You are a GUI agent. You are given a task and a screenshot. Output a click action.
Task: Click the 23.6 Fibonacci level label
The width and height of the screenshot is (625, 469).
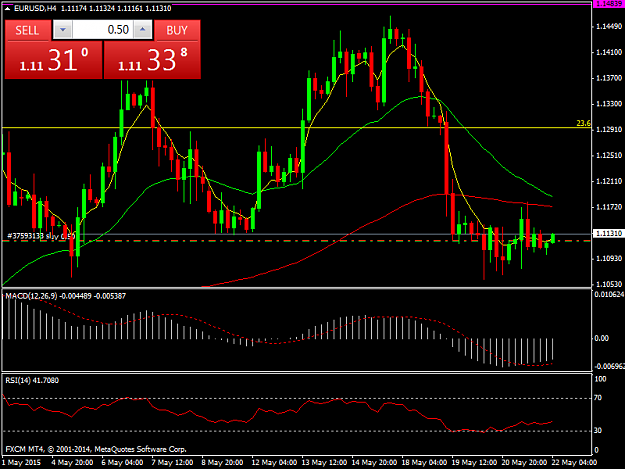(x=583, y=123)
